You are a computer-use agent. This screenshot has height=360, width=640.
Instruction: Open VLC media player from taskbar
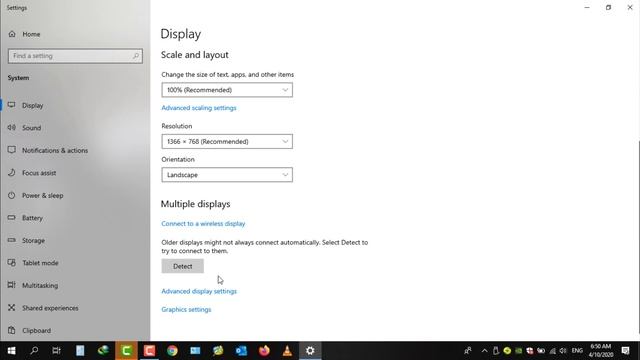coord(287,351)
